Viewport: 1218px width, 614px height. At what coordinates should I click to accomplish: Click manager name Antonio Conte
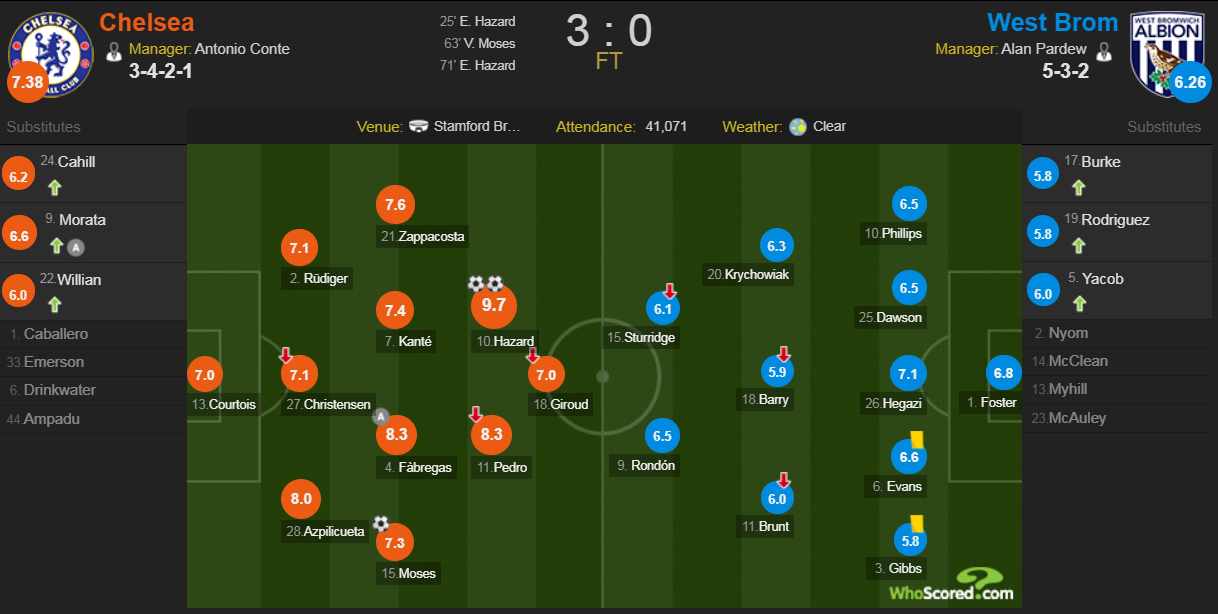[x=242, y=49]
